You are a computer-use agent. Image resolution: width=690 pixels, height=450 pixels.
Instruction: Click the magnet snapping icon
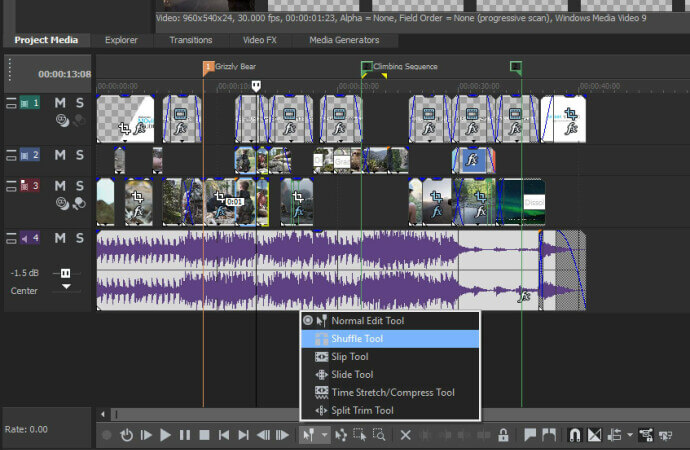tap(575, 435)
